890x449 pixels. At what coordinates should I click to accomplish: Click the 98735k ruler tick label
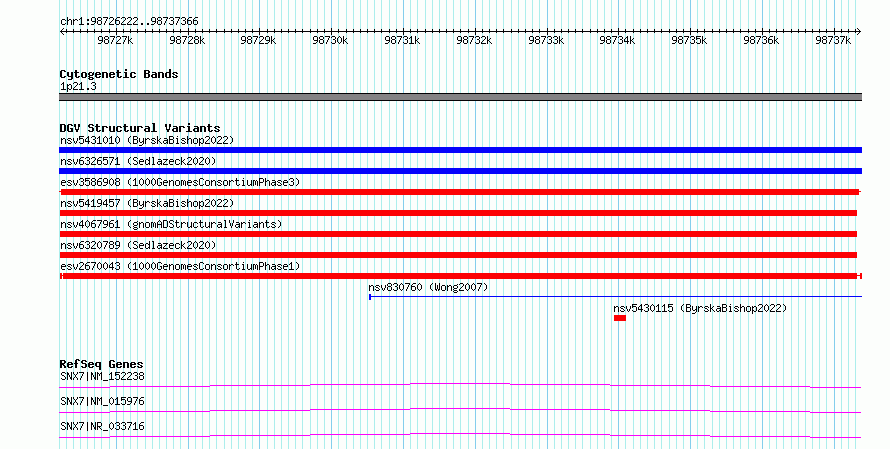689,40
